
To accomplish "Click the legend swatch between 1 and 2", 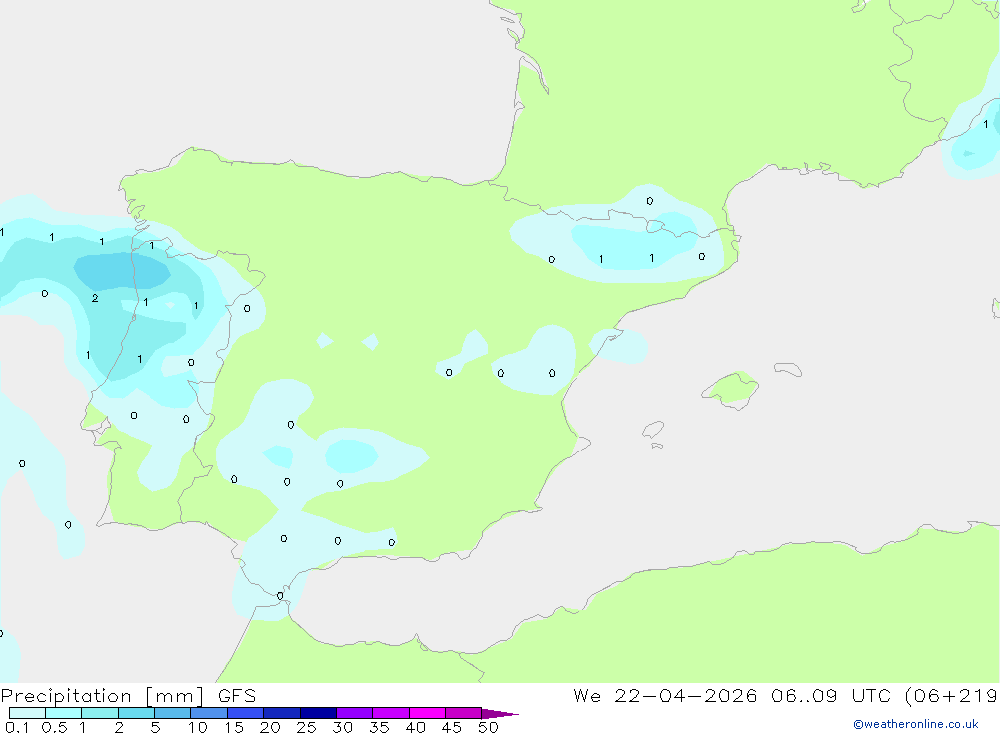I will pyautogui.click(x=99, y=713).
